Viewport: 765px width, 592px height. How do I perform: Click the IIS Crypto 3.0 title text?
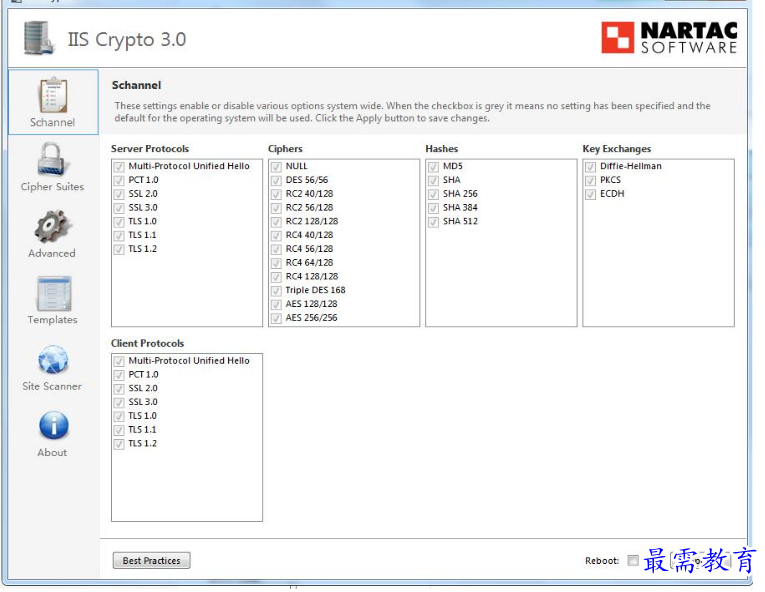[127, 40]
